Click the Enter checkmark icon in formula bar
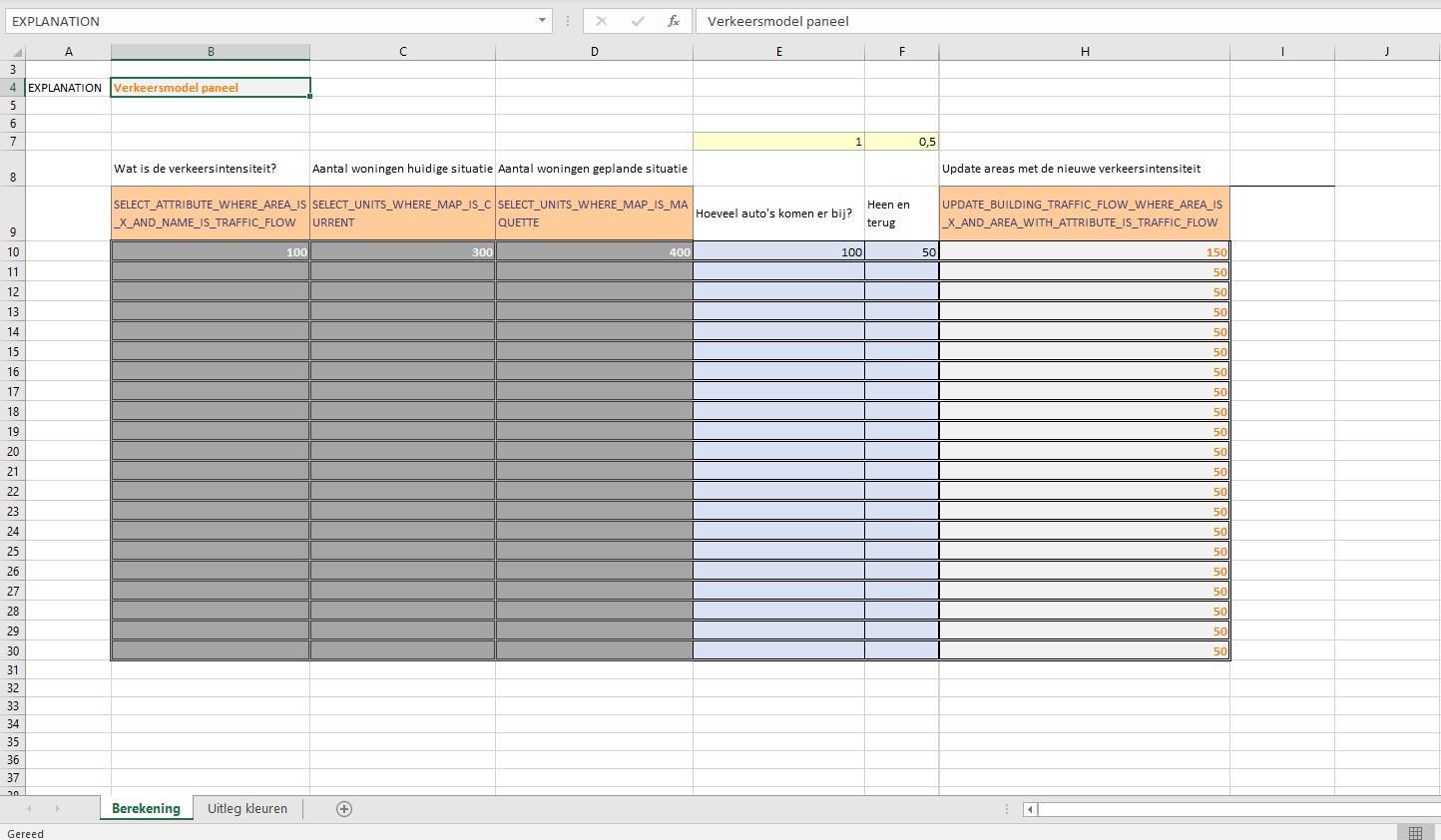The height and width of the screenshot is (840, 1441). pos(638,21)
